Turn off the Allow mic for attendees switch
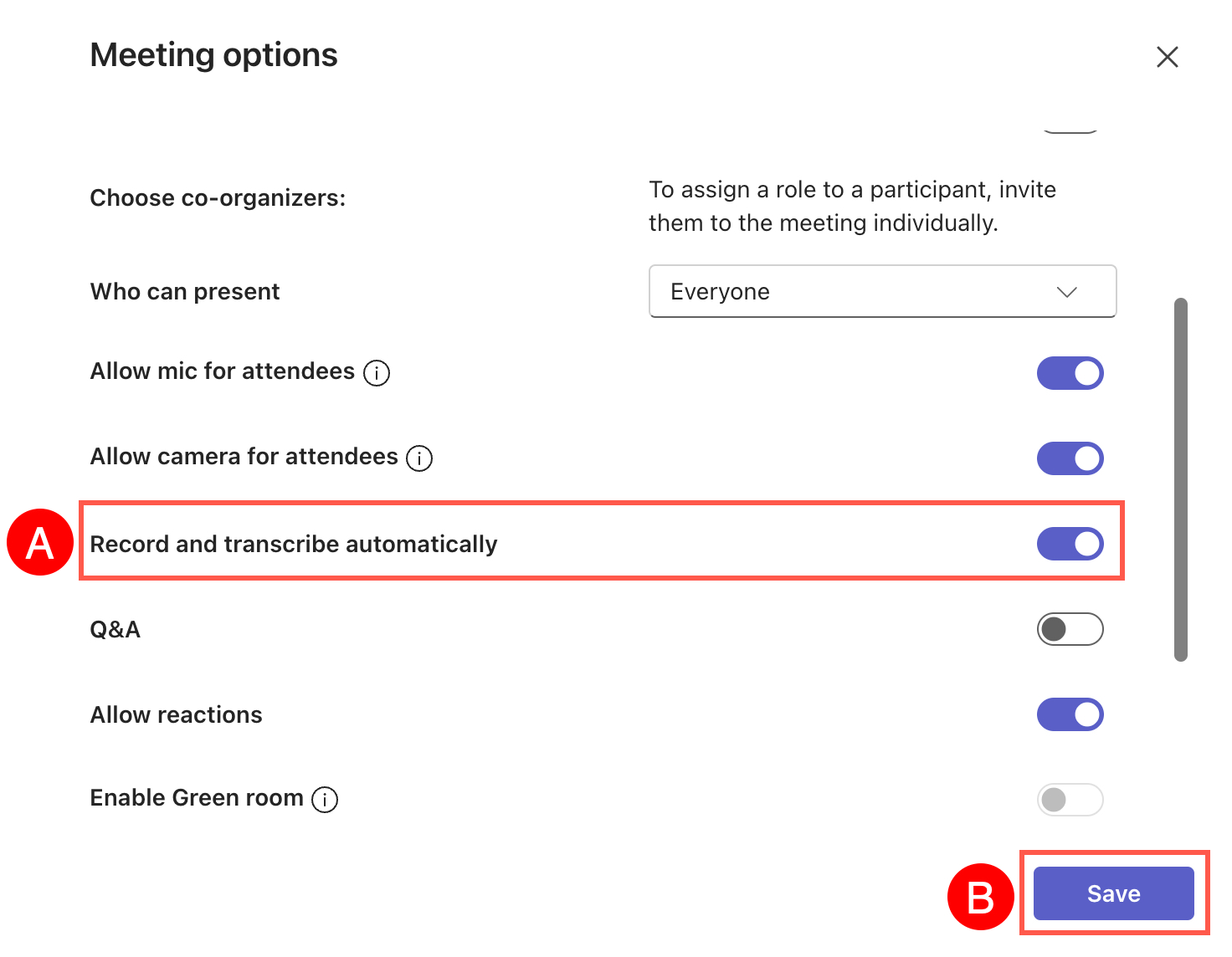Screen dimensions: 1232x957 (1070, 373)
